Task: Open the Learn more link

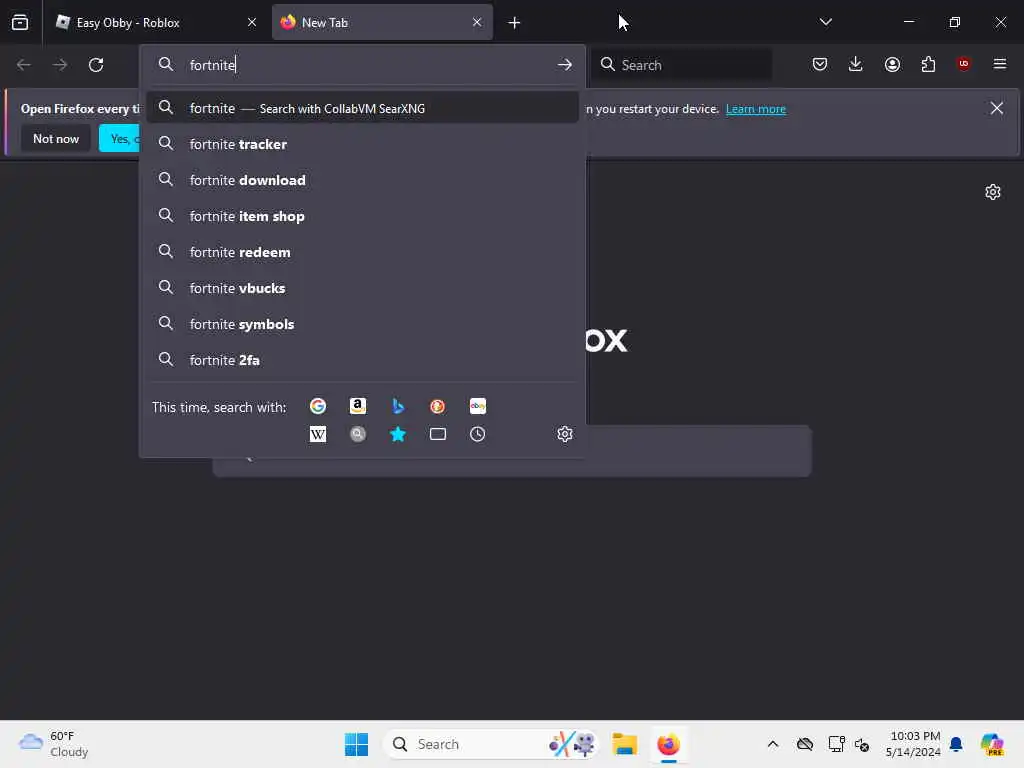Action: tap(756, 109)
